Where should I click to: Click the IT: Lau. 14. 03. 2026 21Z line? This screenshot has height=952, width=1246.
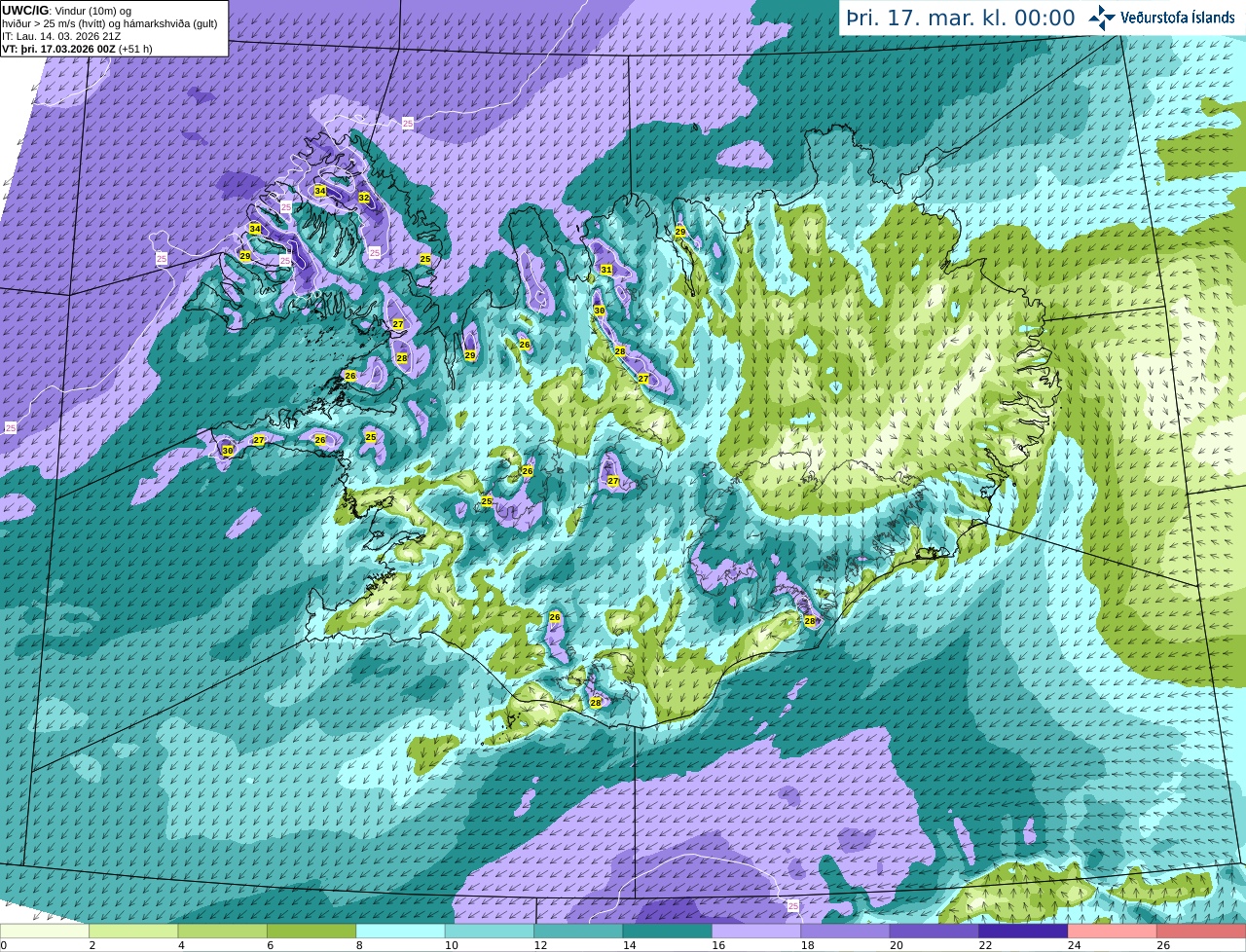click(61, 36)
